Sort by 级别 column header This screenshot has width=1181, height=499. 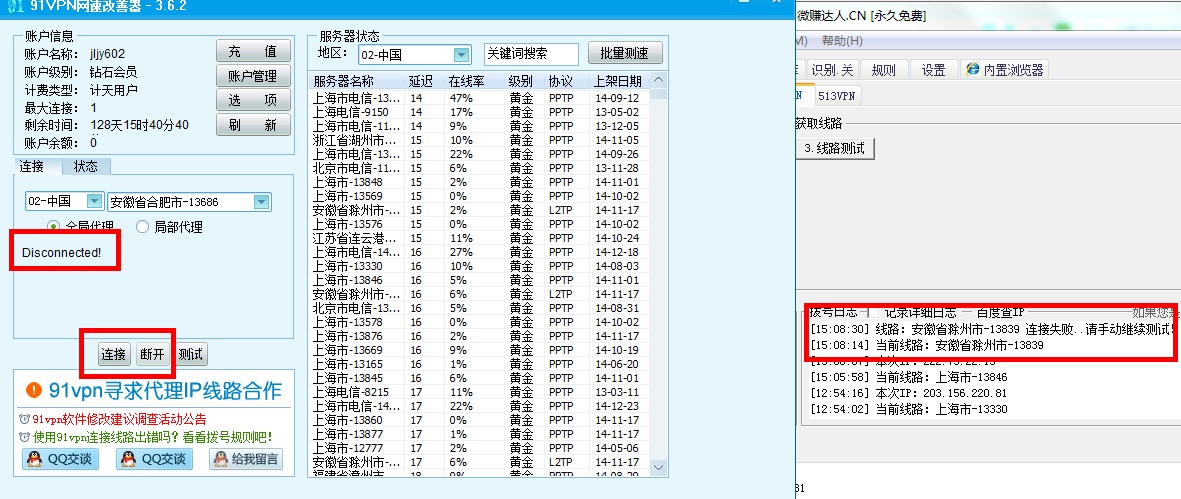(x=524, y=81)
